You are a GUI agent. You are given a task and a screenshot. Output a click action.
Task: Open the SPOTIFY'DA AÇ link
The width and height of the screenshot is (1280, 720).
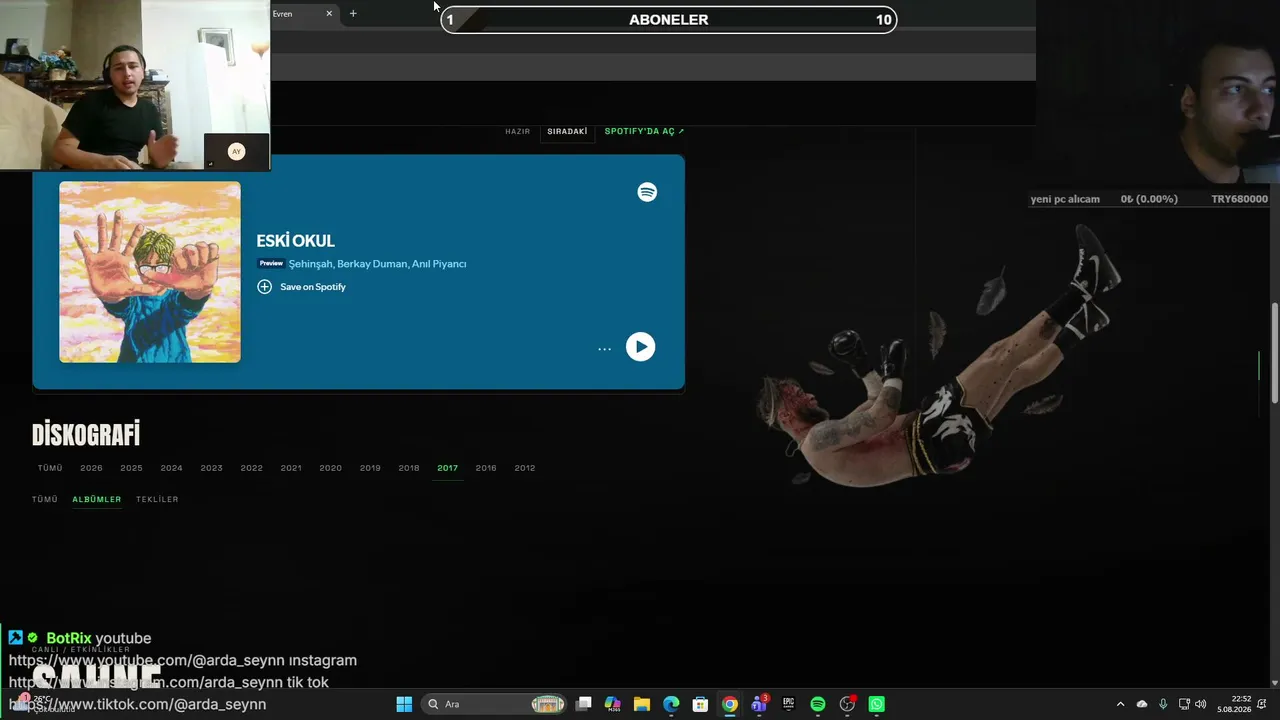point(644,132)
